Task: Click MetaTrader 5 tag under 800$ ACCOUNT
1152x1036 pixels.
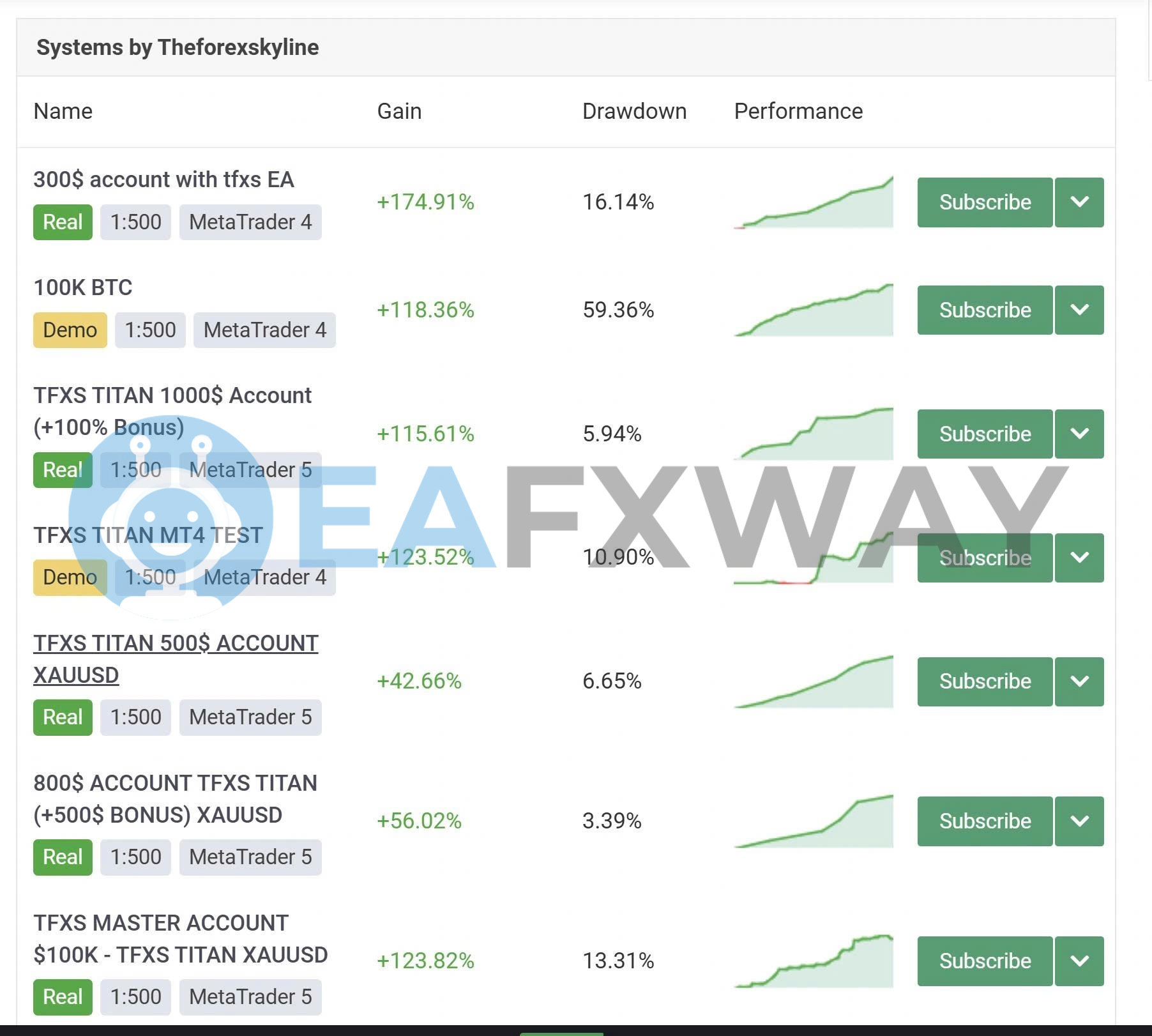Action: 250,857
